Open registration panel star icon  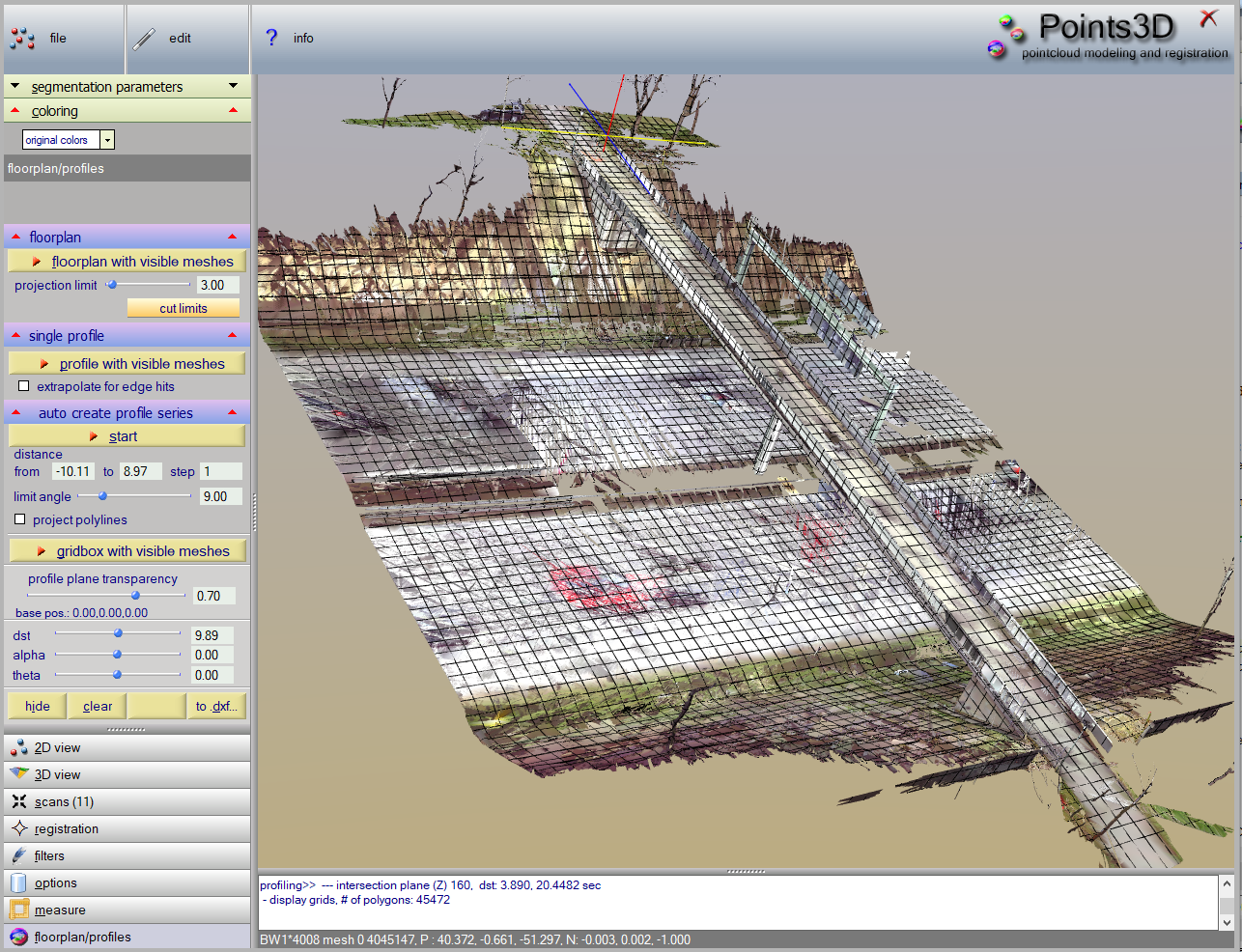(18, 828)
